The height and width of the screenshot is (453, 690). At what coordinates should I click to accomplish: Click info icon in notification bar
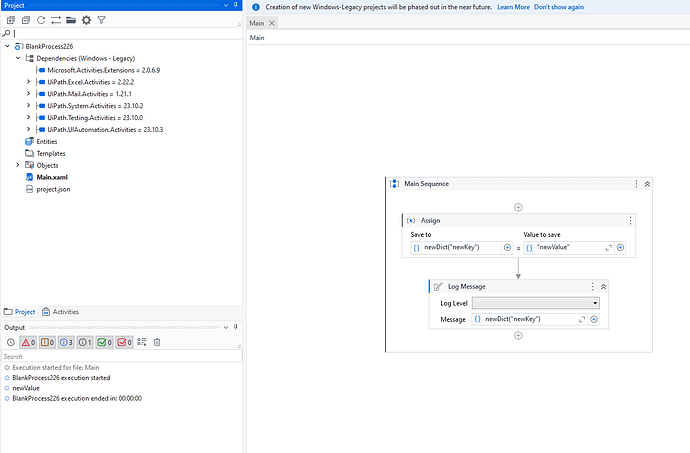256,7
